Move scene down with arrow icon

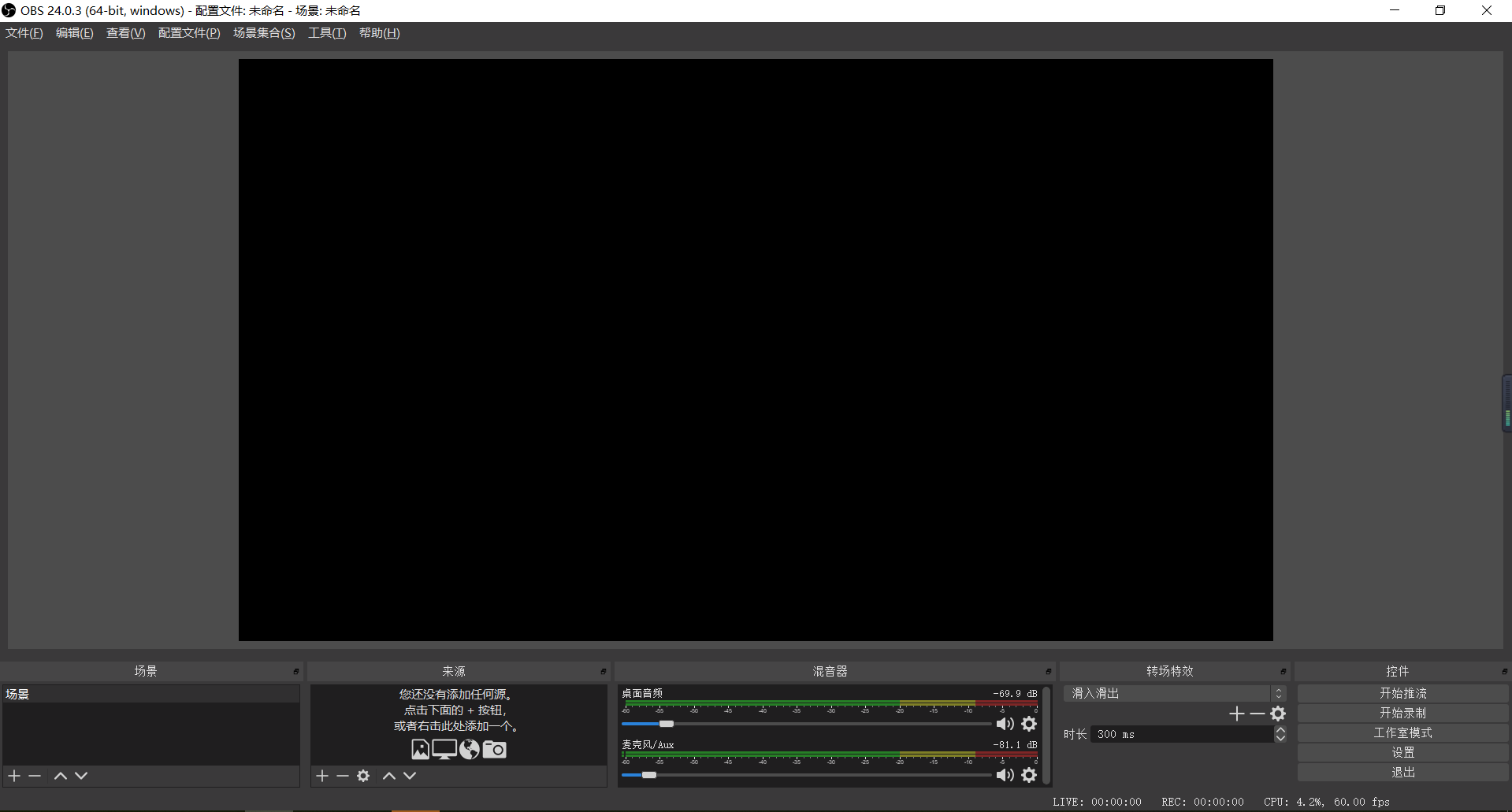pyautogui.click(x=81, y=776)
